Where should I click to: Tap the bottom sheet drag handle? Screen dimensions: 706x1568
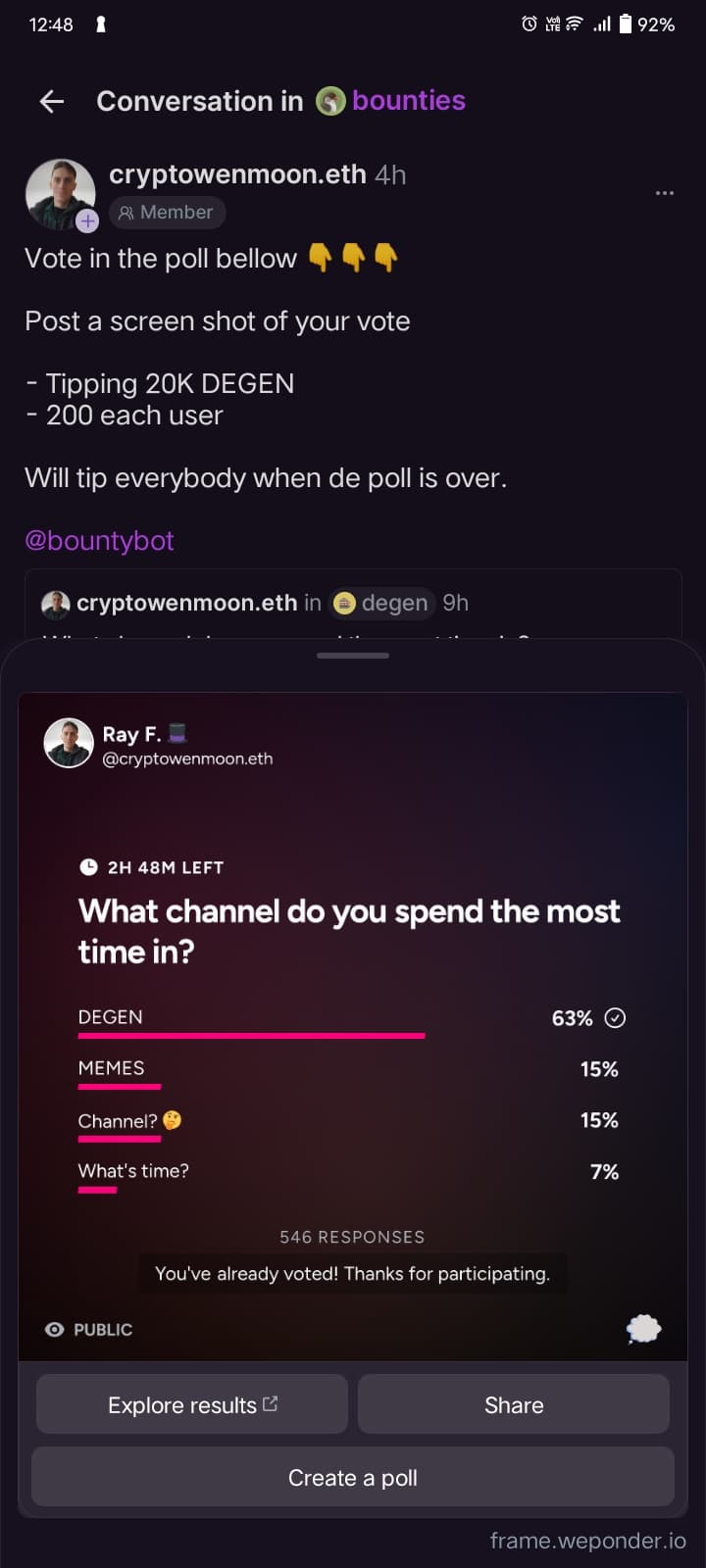pyautogui.click(x=353, y=655)
